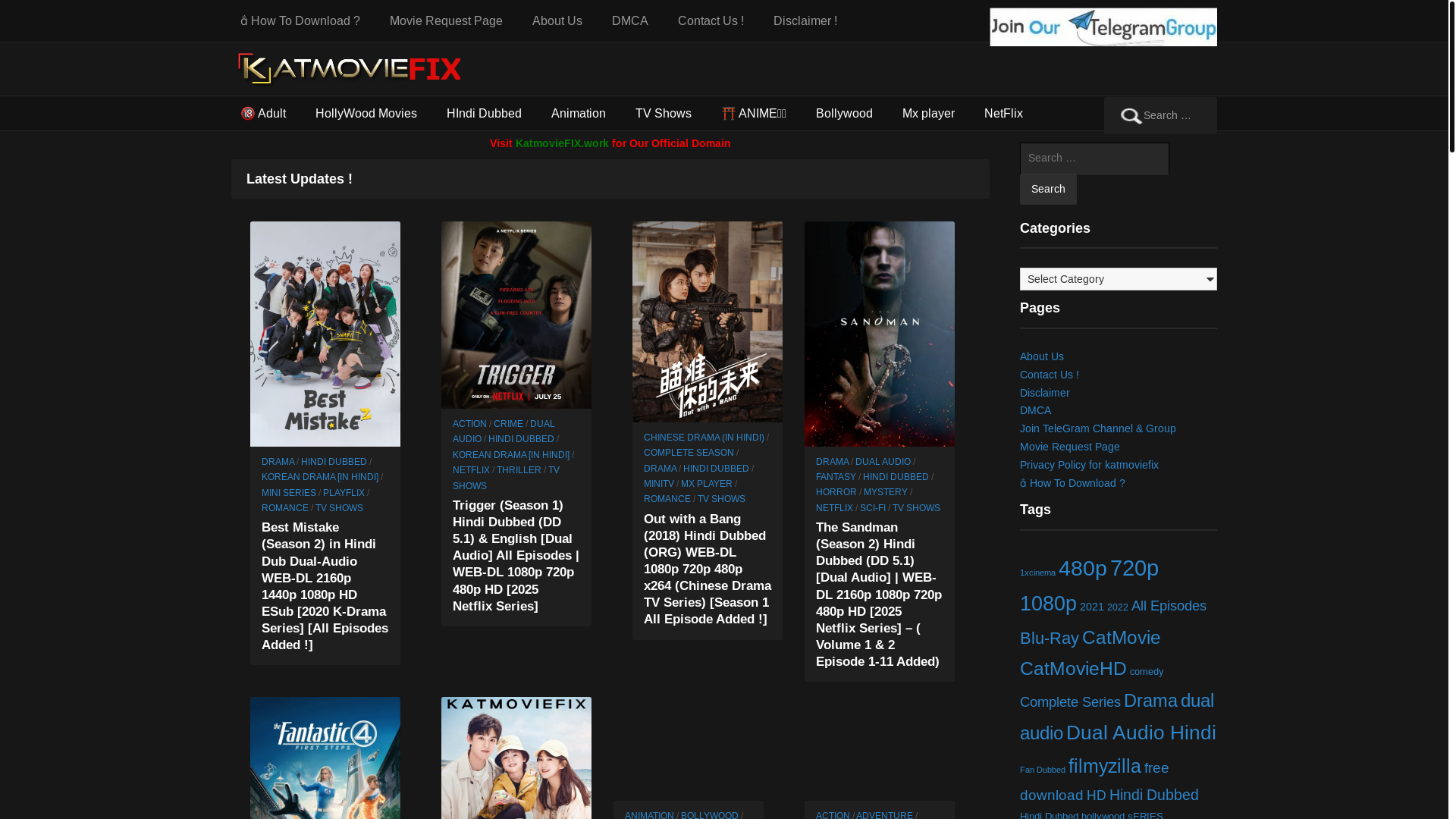
Task: Click the filmyzilla tag
Action: click(1104, 766)
